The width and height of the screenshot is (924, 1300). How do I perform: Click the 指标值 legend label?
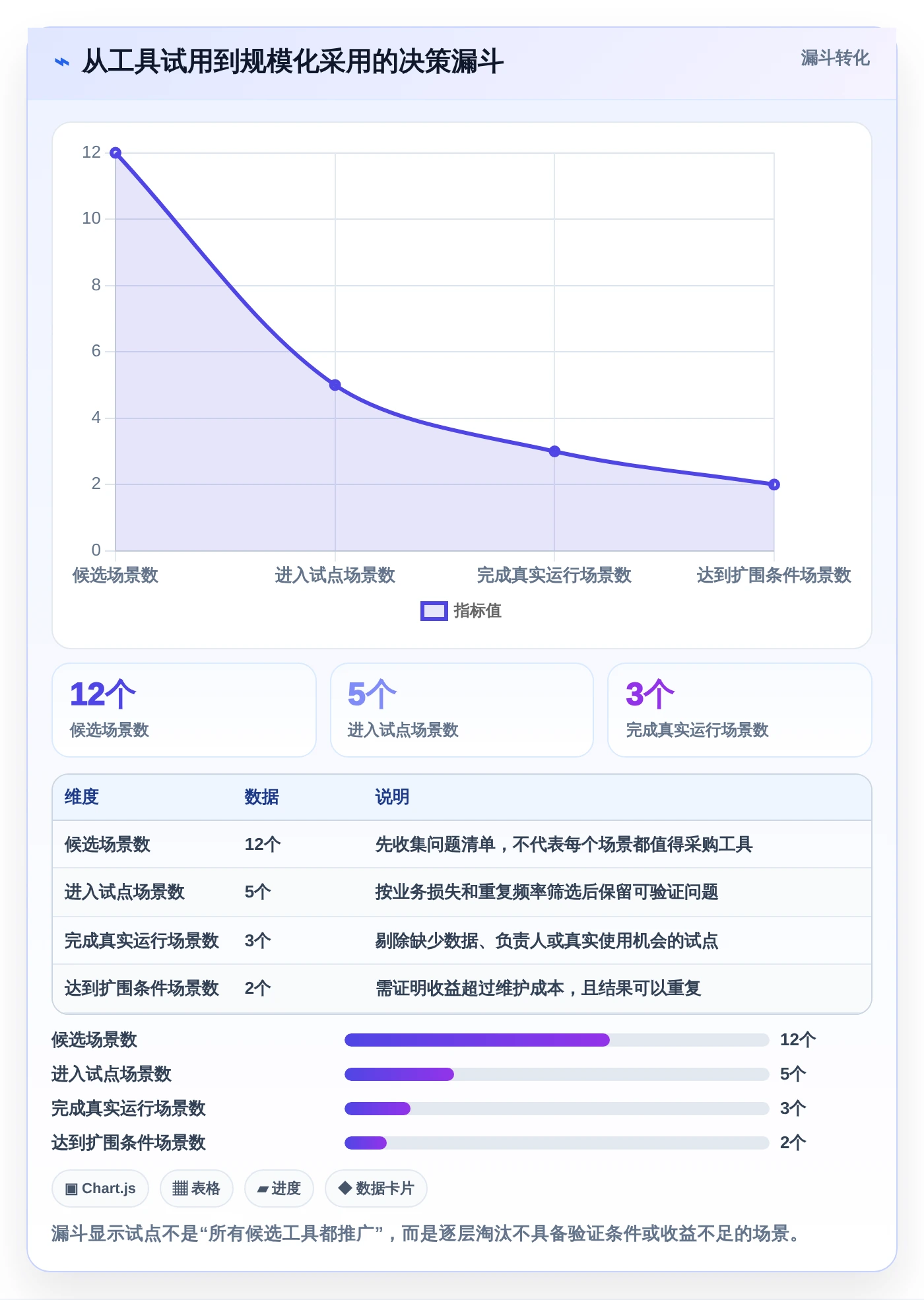(x=478, y=611)
